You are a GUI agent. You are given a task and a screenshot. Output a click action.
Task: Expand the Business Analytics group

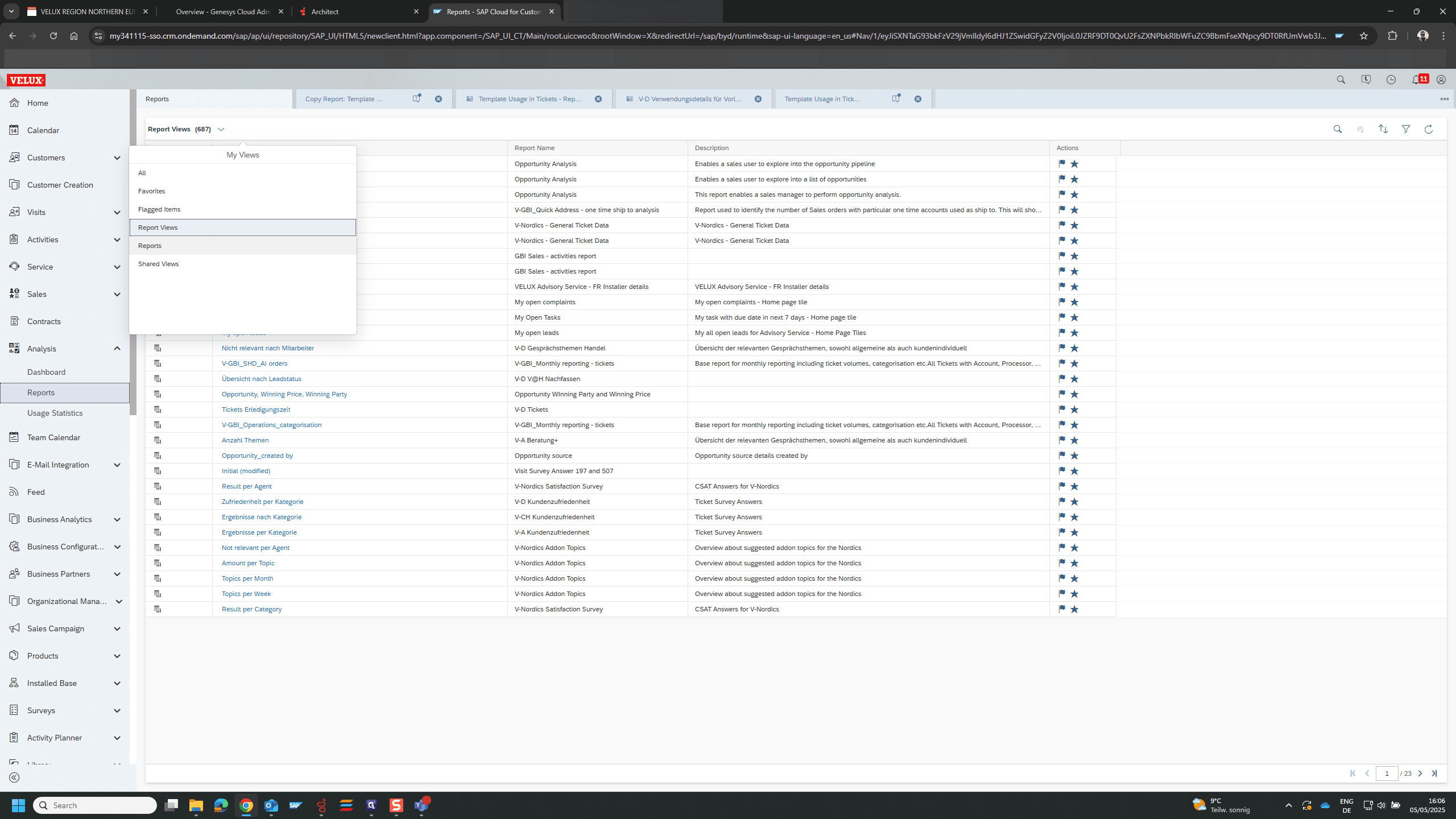117,520
